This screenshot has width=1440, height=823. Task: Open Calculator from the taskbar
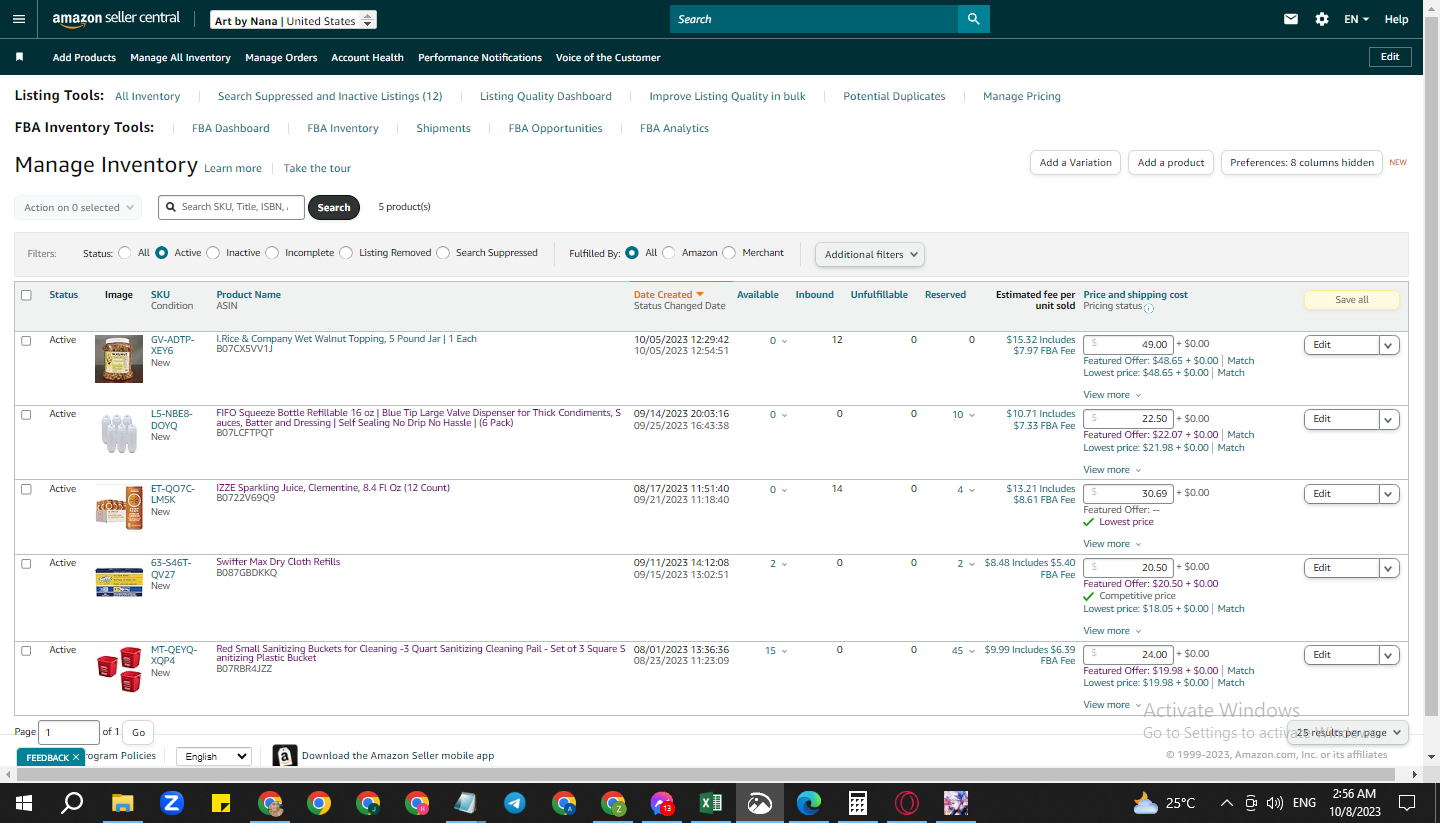tap(857, 803)
